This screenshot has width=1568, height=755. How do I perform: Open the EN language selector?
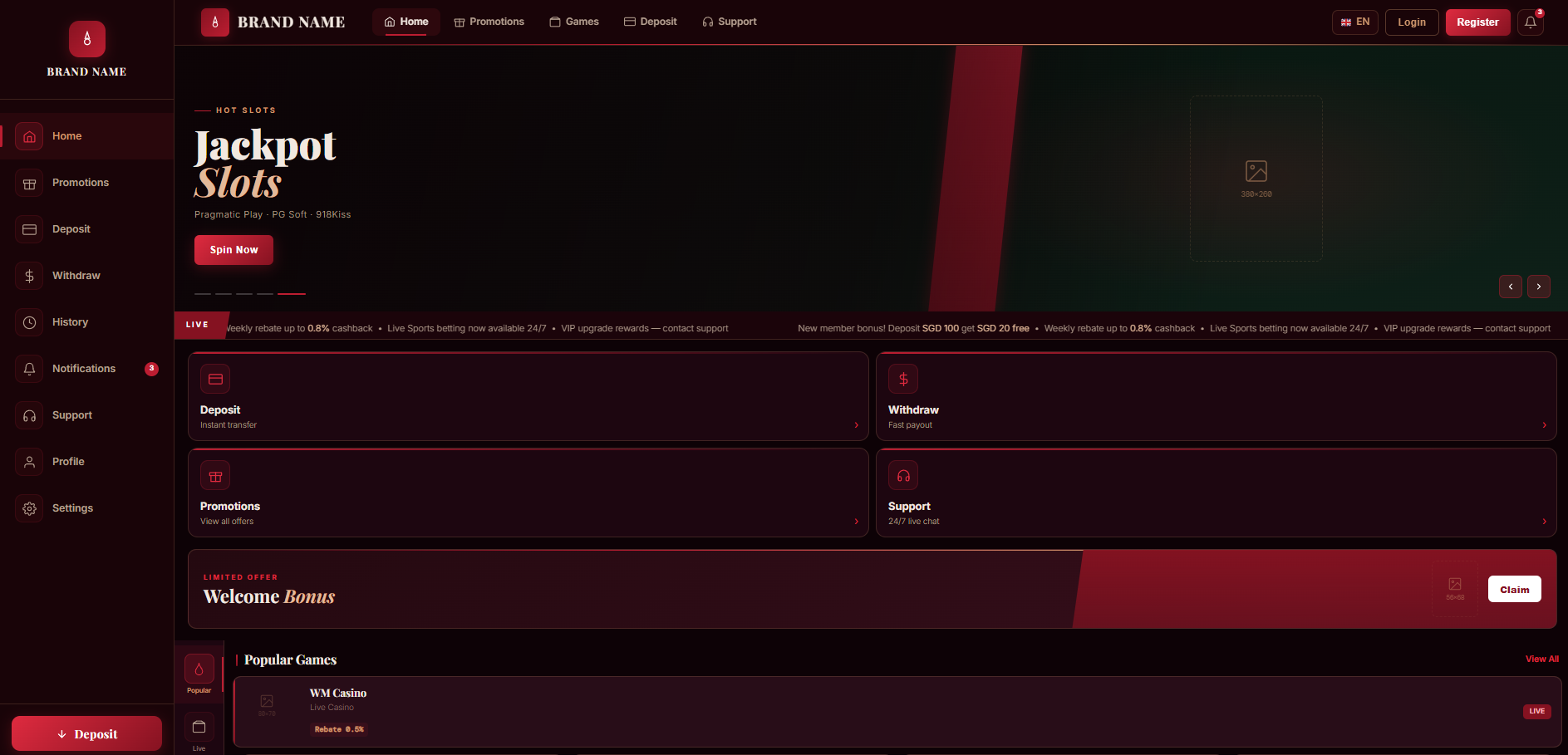click(1355, 22)
